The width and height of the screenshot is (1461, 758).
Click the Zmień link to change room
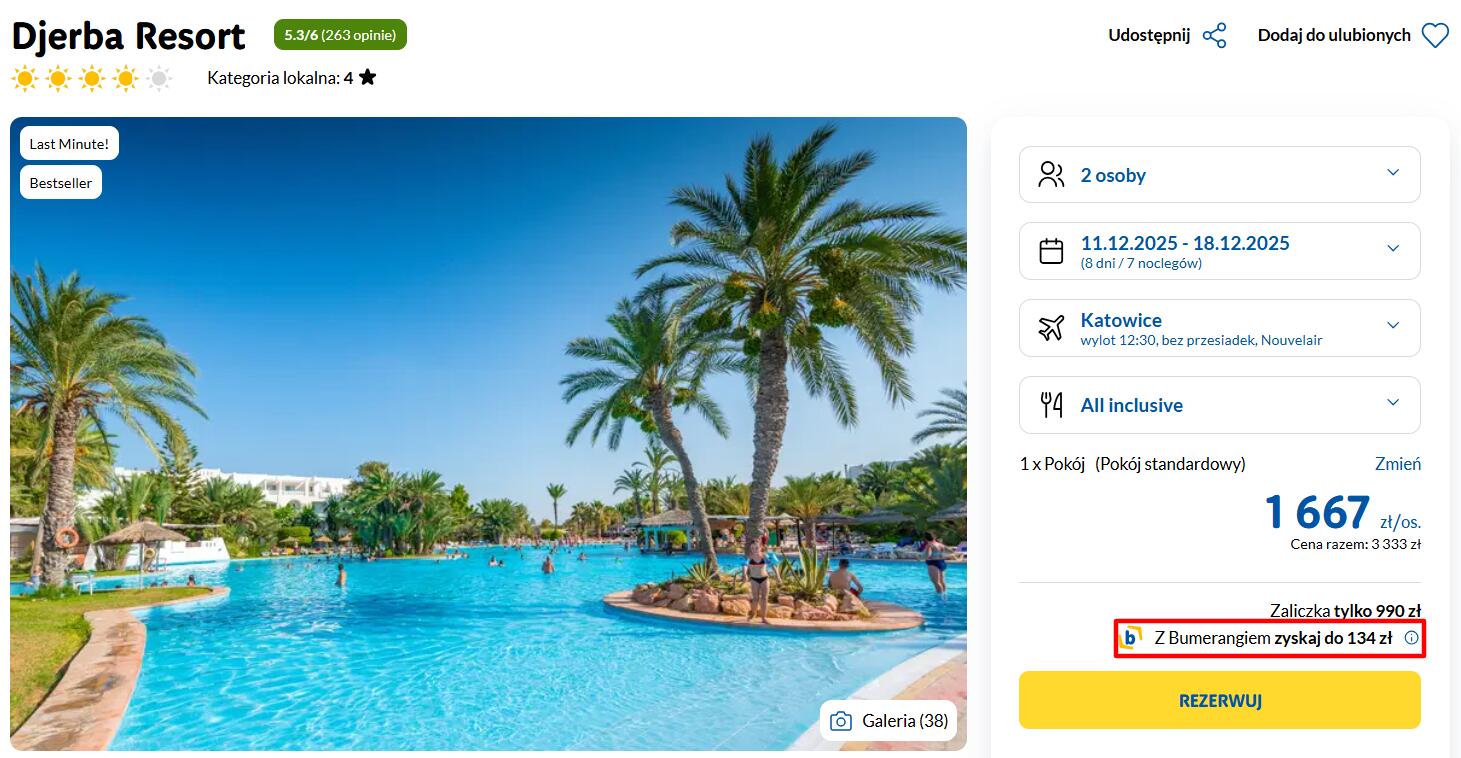(1397, 464)
